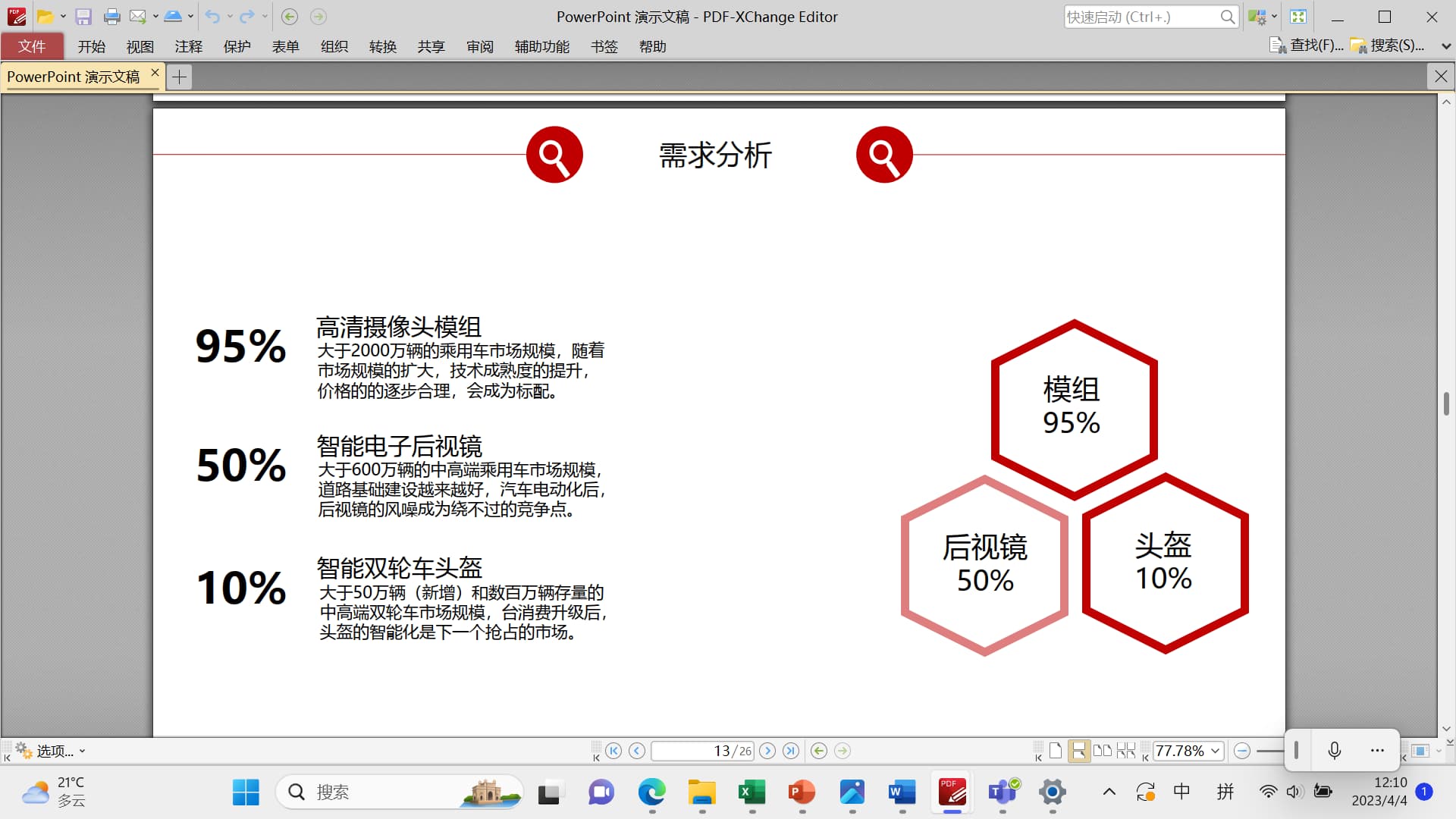Screen dimensions: 1456x819
Task: Expand the Open folder dropdown arrow
Action: tap(63, 17)
